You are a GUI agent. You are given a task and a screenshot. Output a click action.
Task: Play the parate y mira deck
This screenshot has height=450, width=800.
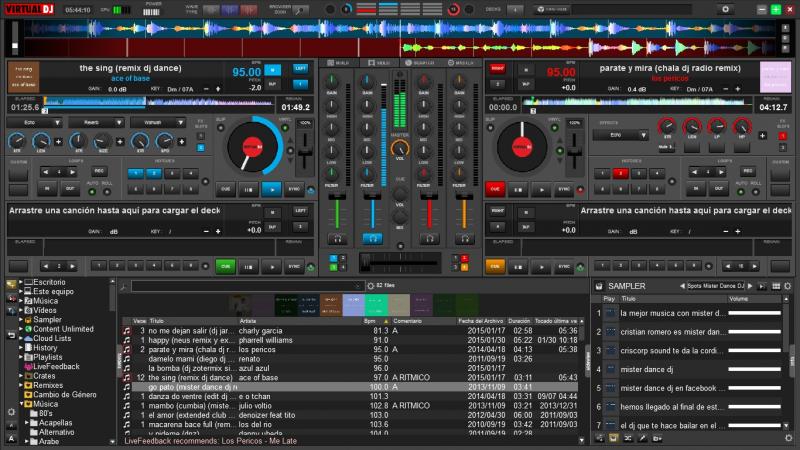tap(541, 189)
